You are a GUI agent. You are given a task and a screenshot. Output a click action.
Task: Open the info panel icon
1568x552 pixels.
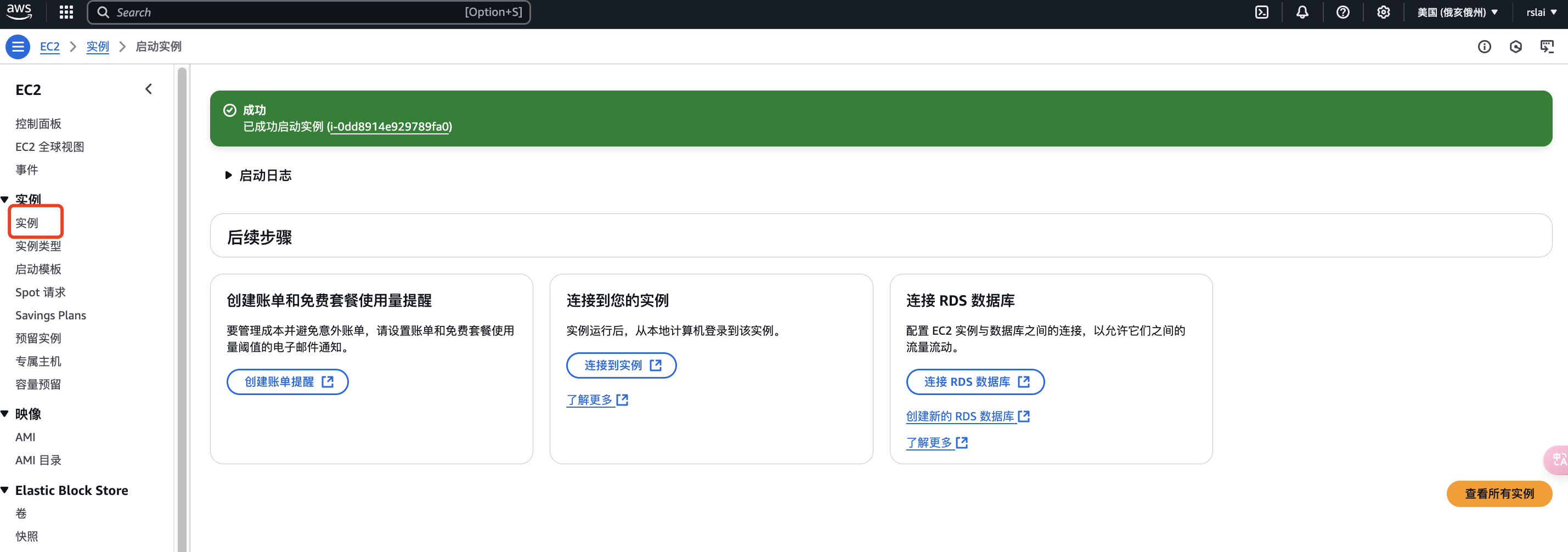coord(1485,47)
